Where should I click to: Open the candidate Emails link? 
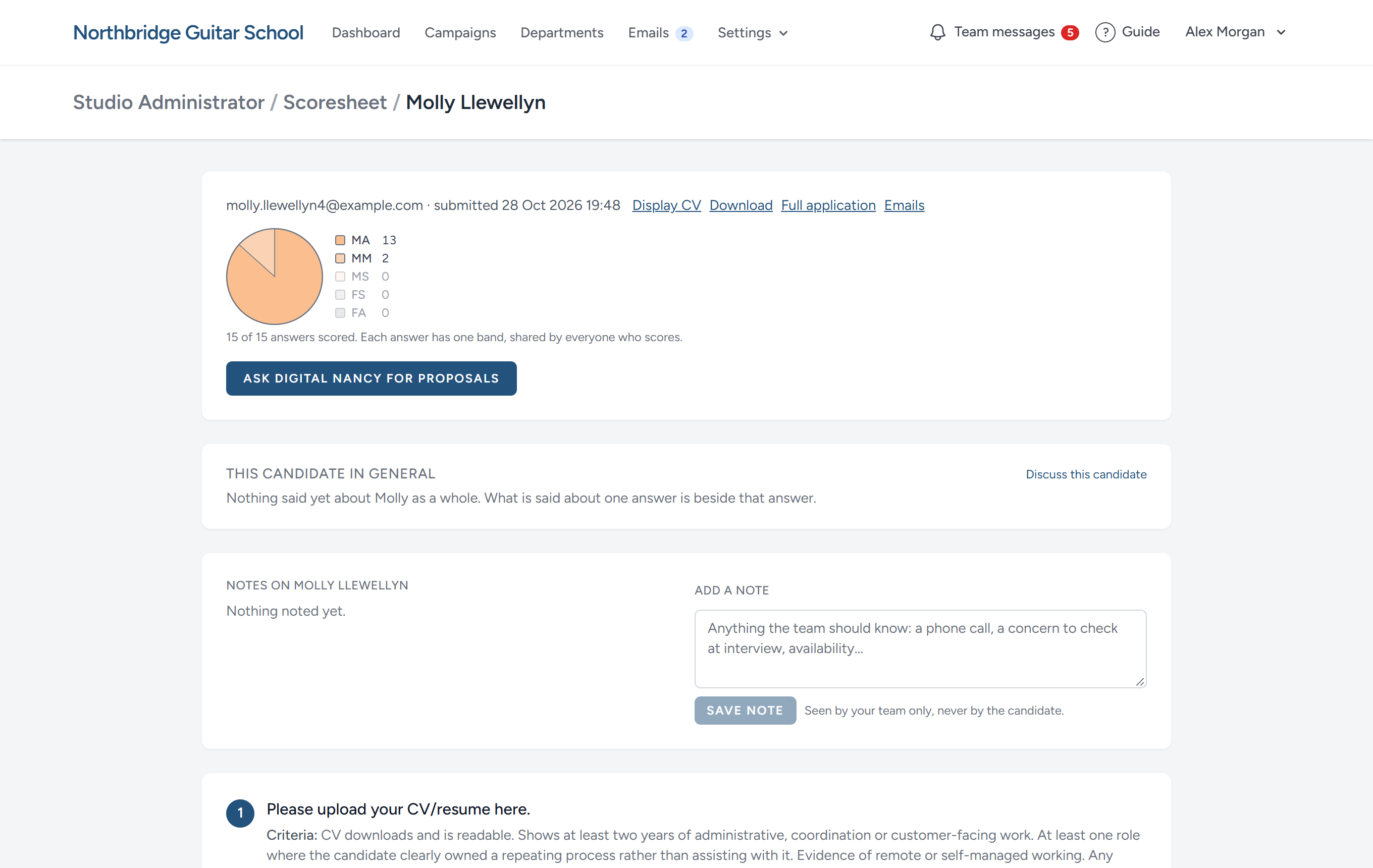[904, 205]
